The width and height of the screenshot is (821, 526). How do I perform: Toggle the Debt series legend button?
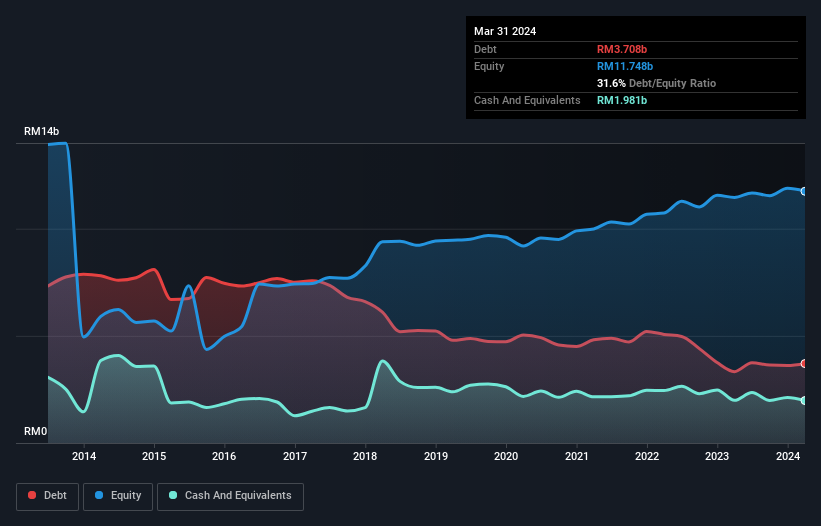click(48, 496)
